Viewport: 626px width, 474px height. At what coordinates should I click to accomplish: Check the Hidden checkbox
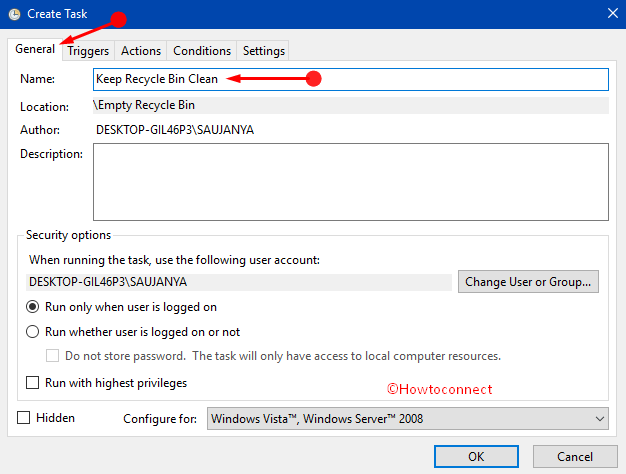(x=24, y=418)
